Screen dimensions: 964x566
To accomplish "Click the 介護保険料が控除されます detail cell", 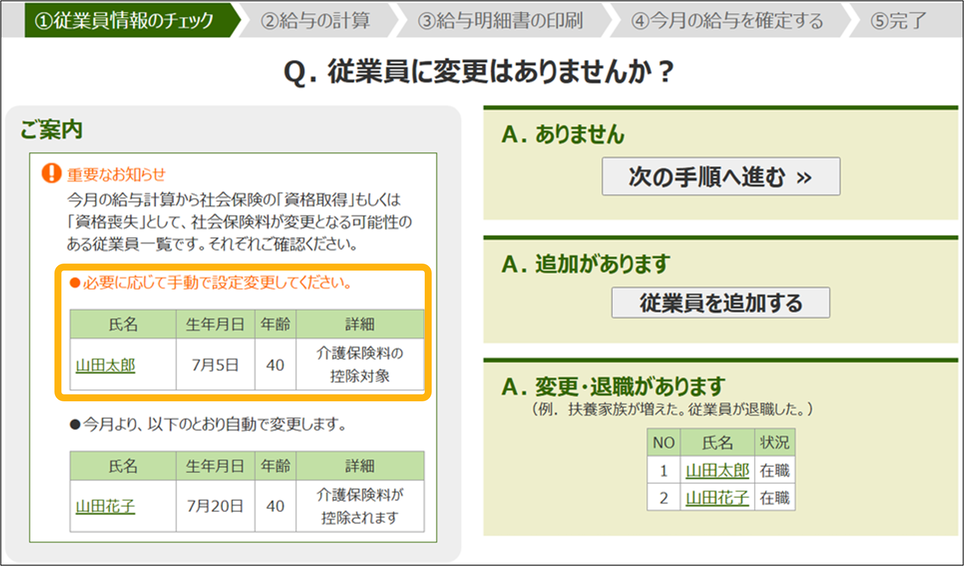I will click(360, 506).
